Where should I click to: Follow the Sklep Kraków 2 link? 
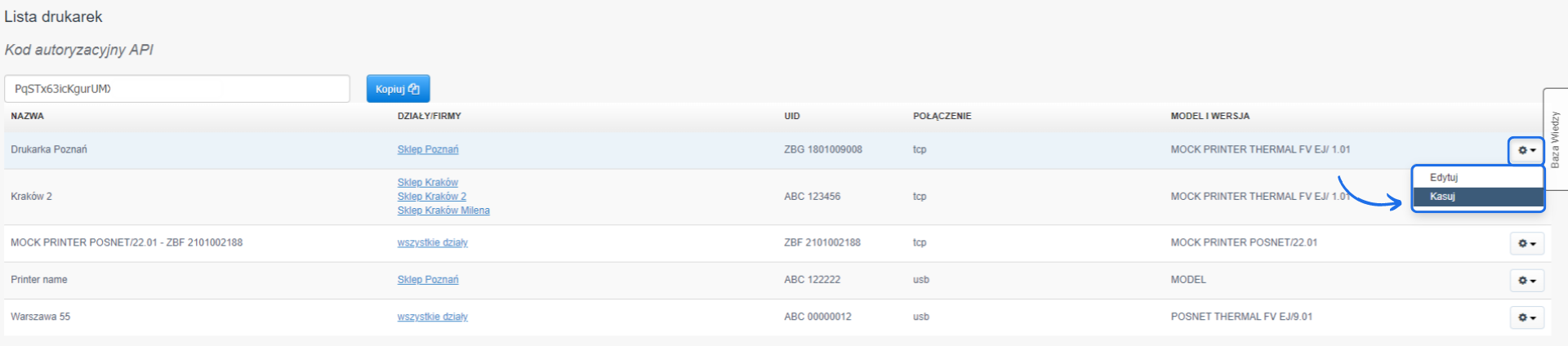[x=431, y=197]
